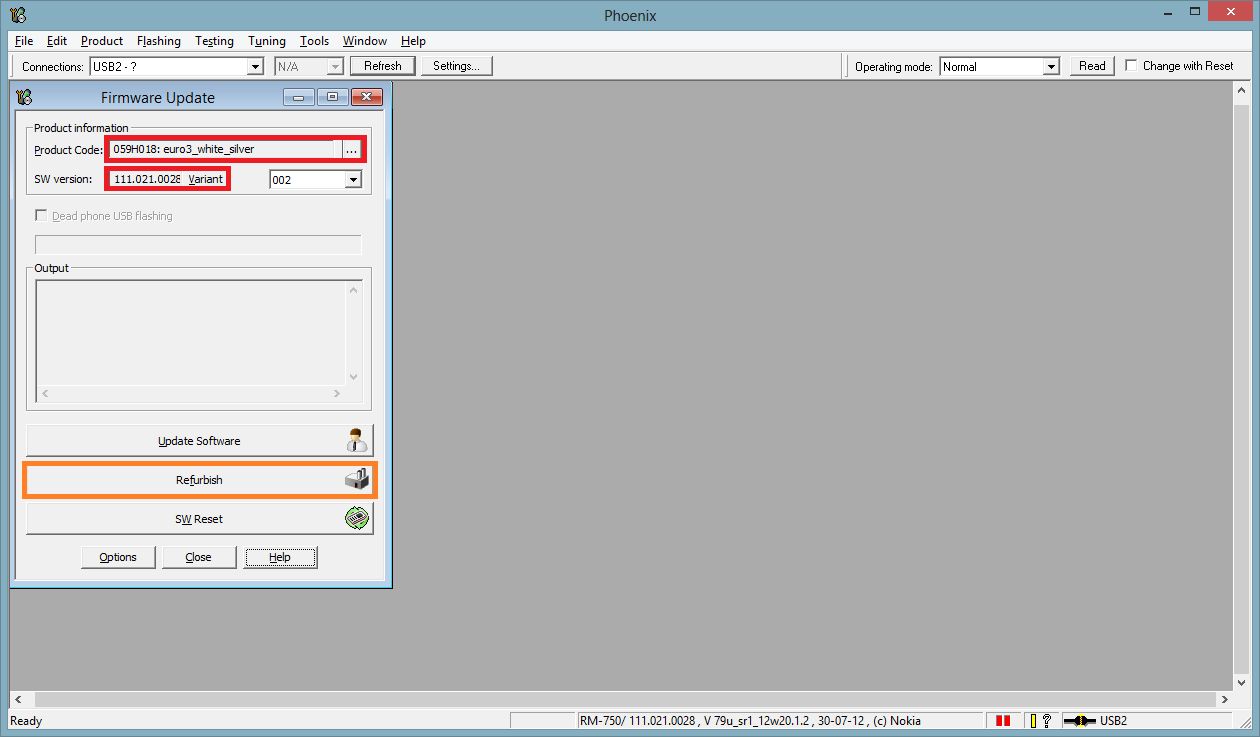
Task: Open the Edit menu
Action: tap(57, 41)
